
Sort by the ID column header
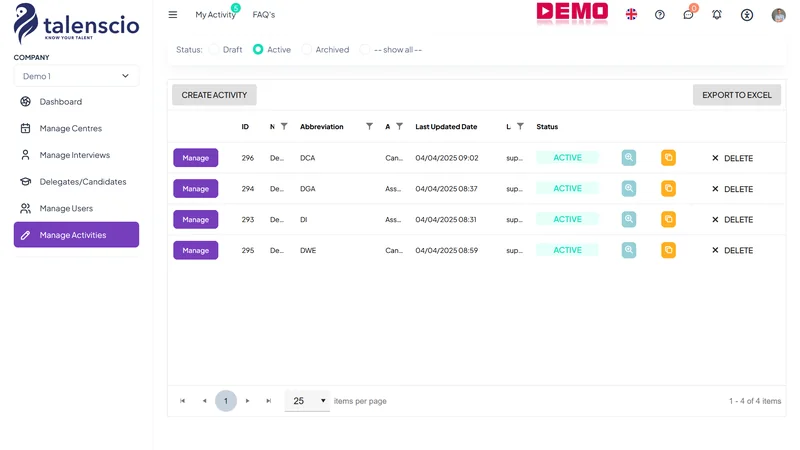coord(245,127)
